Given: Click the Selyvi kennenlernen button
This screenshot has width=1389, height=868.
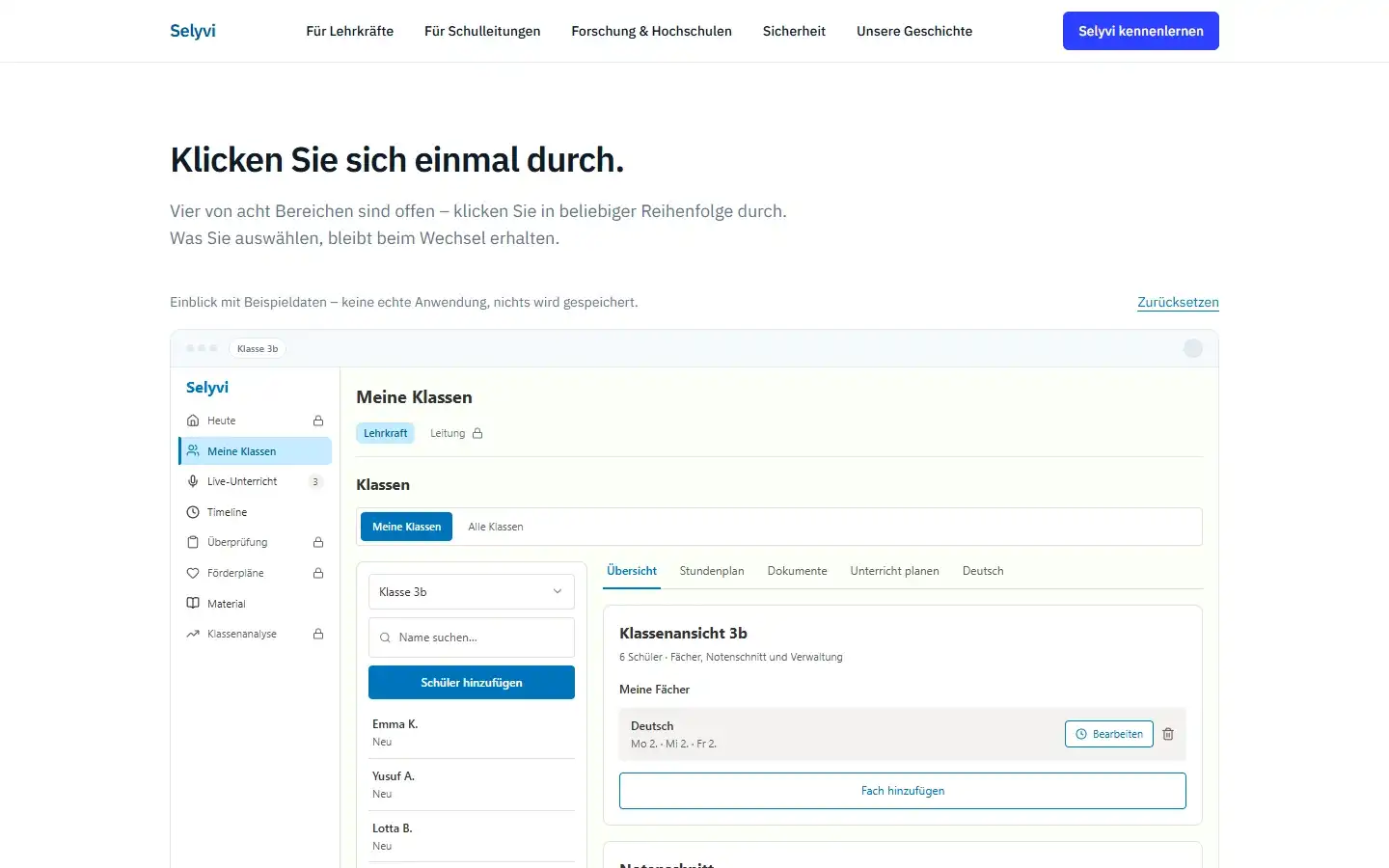Looking at the screenshot, I should coord(1141,31).
